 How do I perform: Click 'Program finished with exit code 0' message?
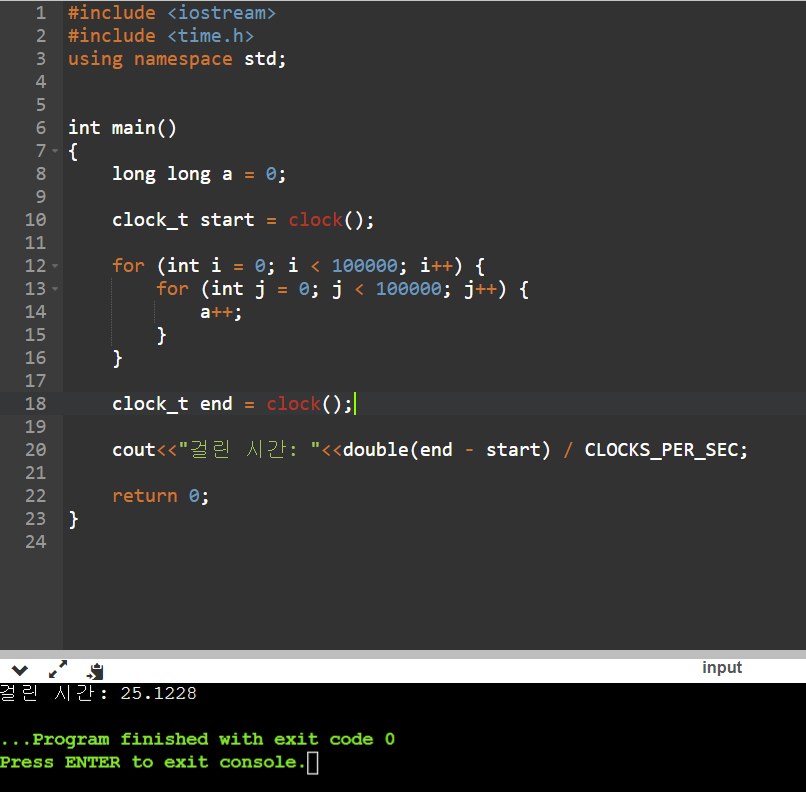coord(214,739)
